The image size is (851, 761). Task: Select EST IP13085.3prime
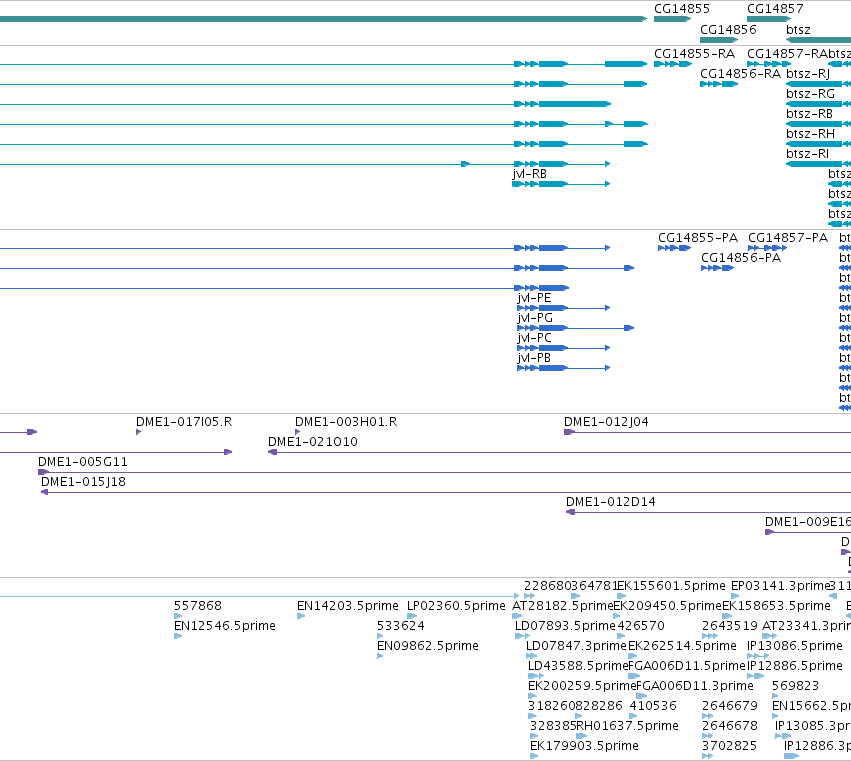783,736
